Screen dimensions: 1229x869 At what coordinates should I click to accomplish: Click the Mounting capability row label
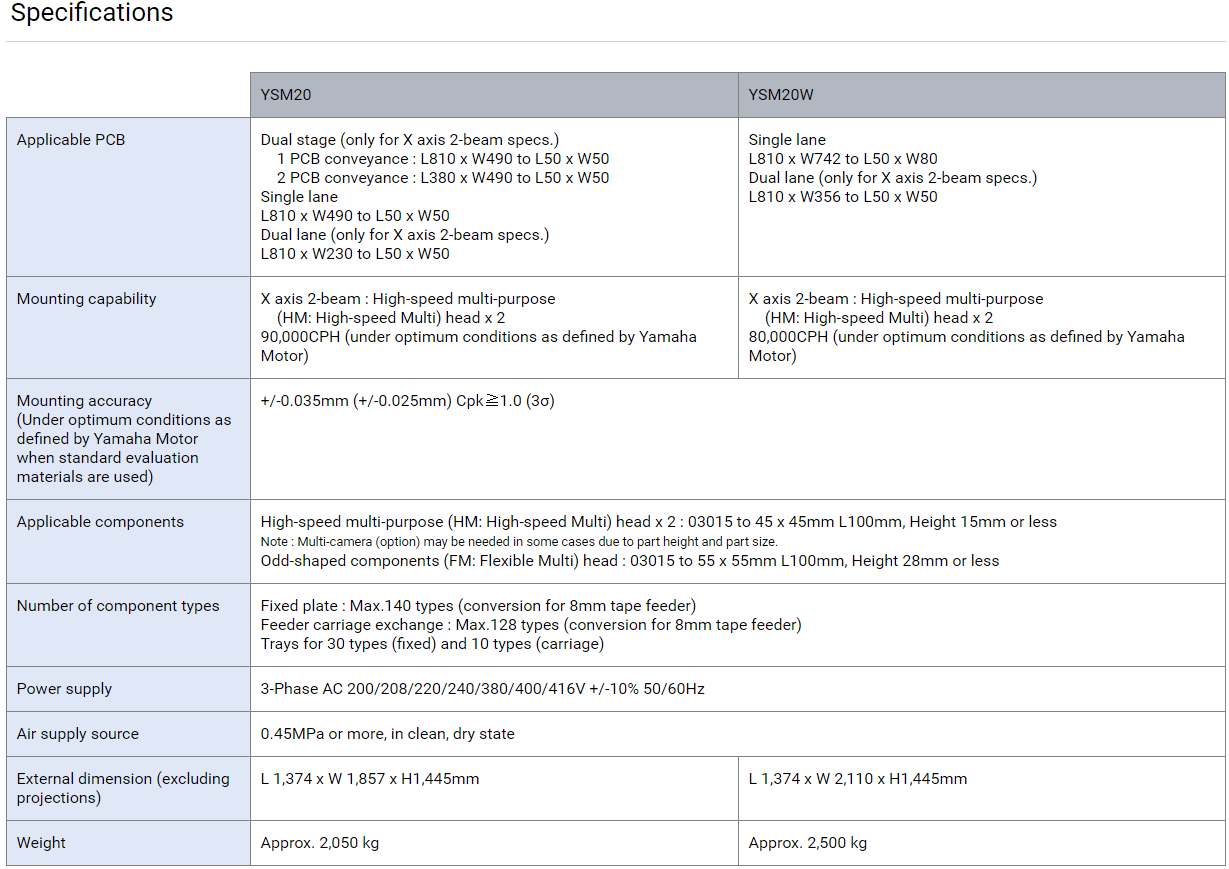tap(87, 299)
